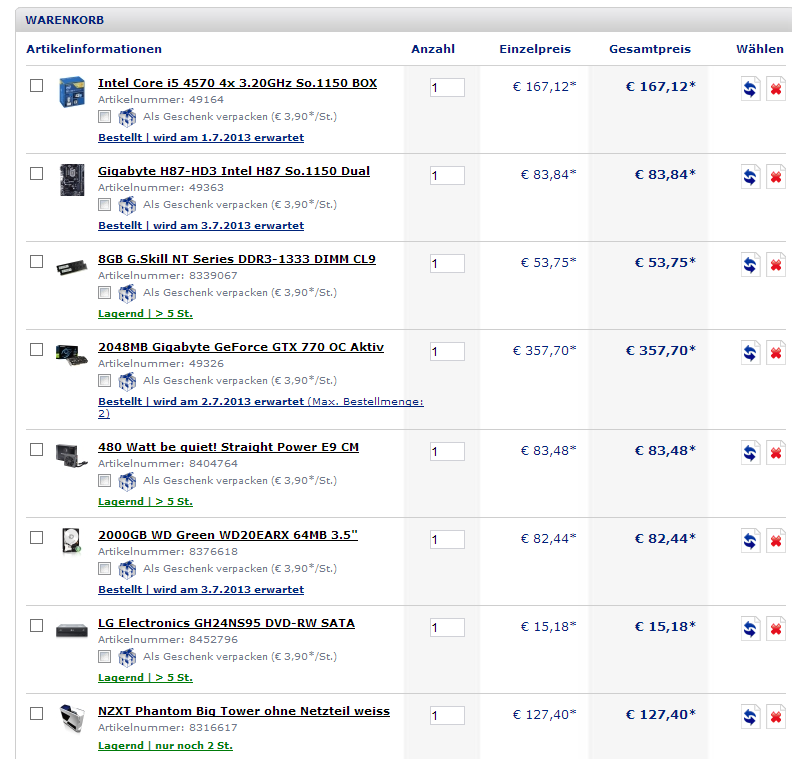Update icon for WD Green hard drive
Viewport: 792px width, 759px height.
[x=751, y=541]
